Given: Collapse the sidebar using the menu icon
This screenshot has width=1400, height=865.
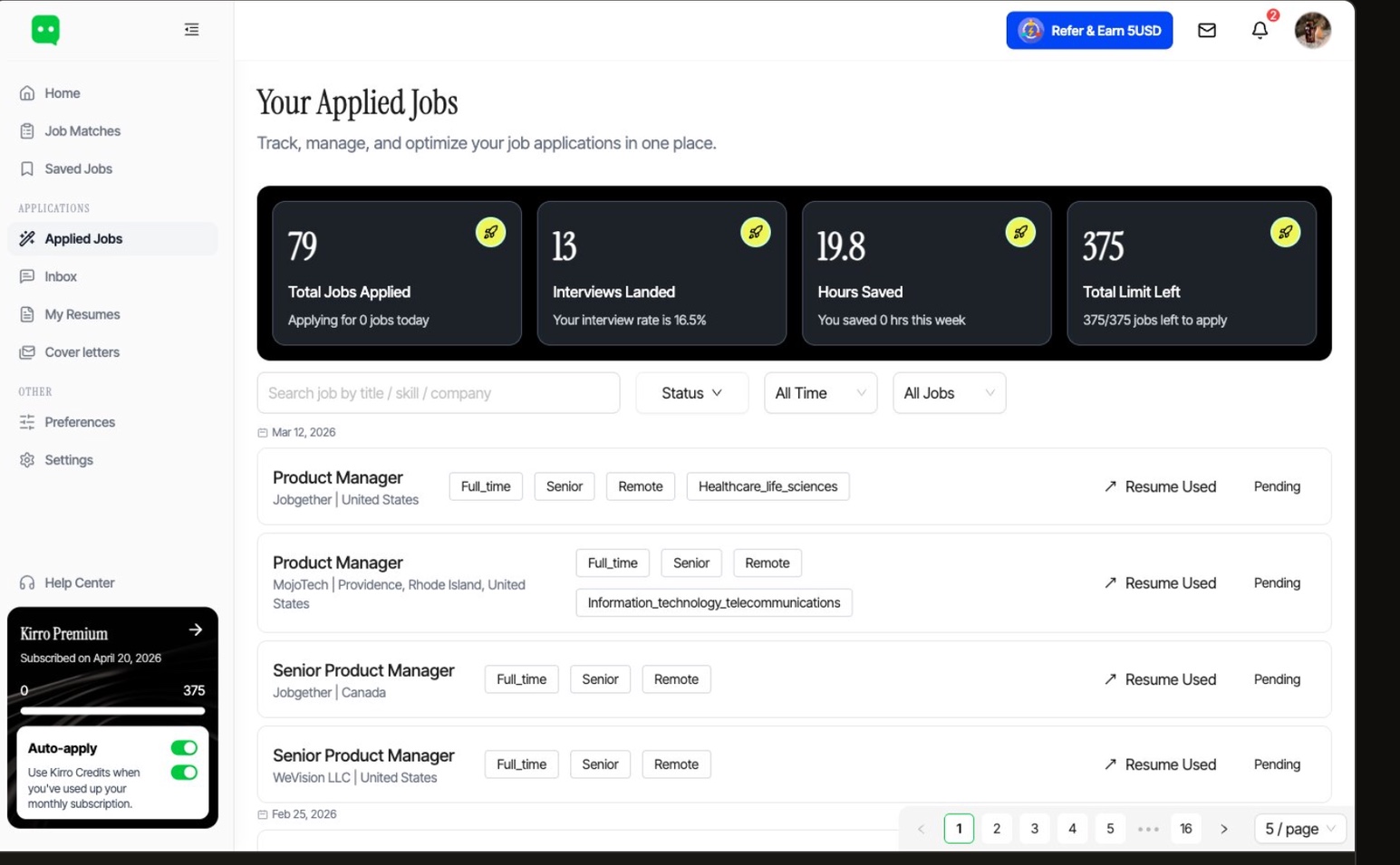Looking at the screenshot, I should click(x=191, y=30).
